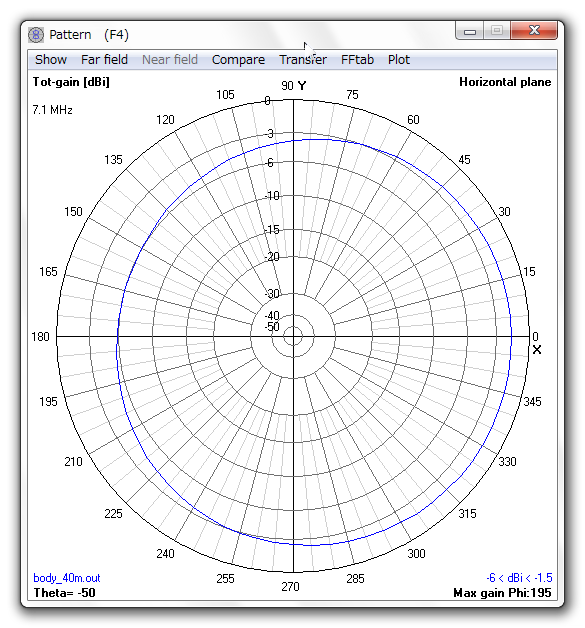Viewport: 585px width, 628px height.
Task: Click the 90 Y axis label
Action: tap(294, 86)
